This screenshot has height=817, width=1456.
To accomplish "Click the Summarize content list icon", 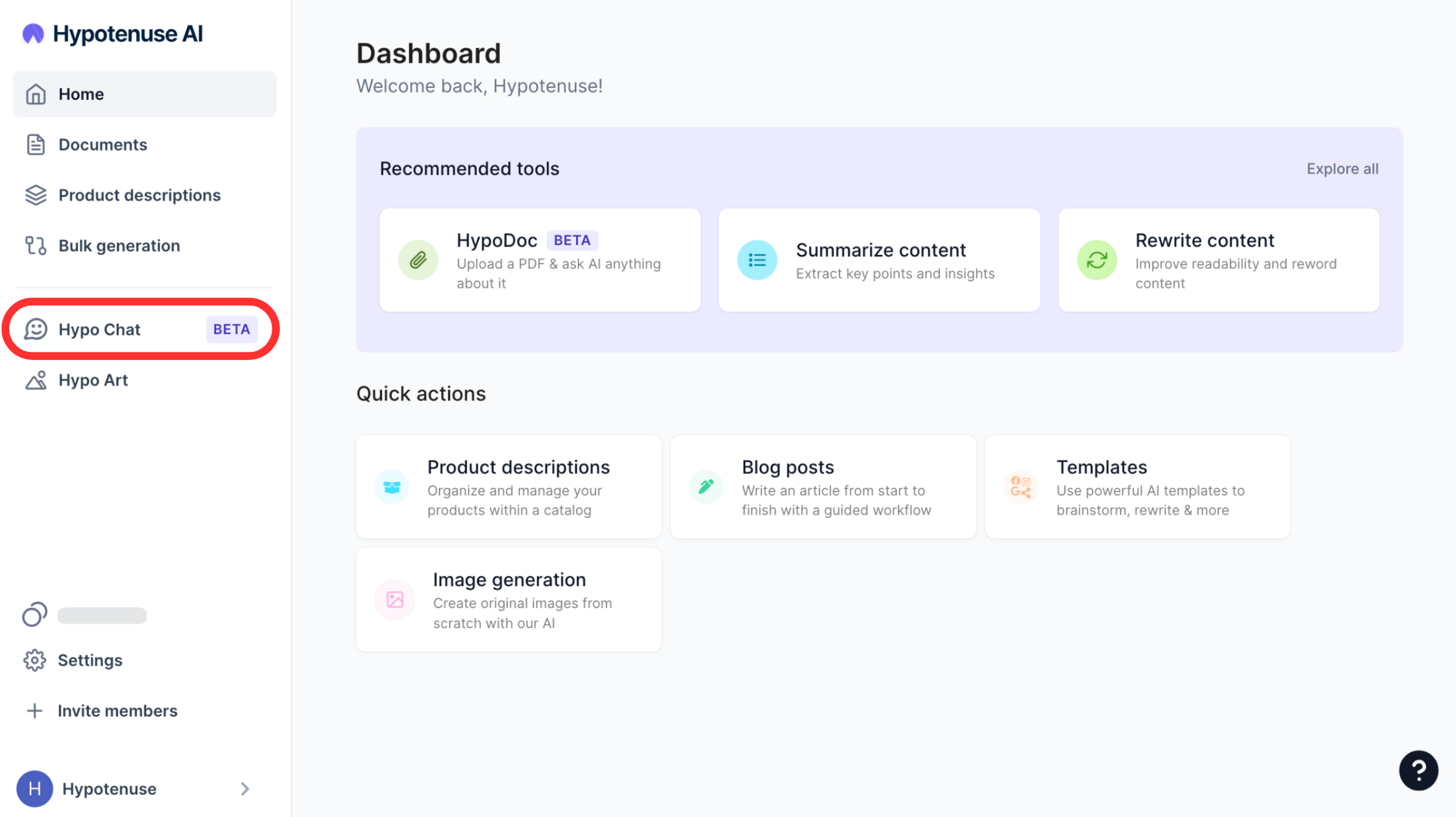I will click(757, 260).
